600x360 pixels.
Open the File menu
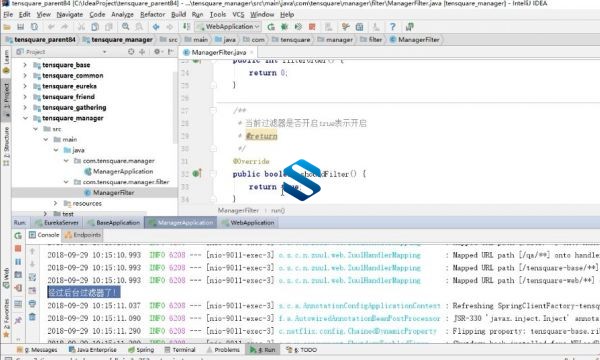tap(8, 15)
